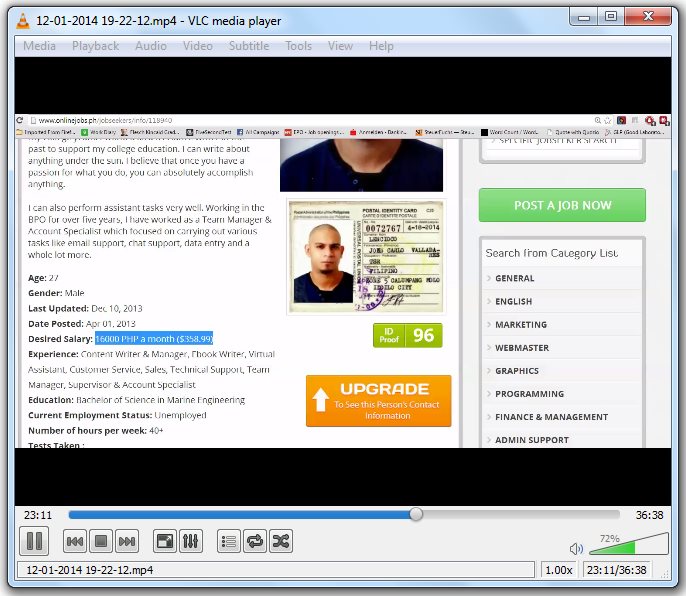Screen dimensions: 686x596
Task: Open the FiveSecondTest bookmark
Action: click(x=209, y=132)
